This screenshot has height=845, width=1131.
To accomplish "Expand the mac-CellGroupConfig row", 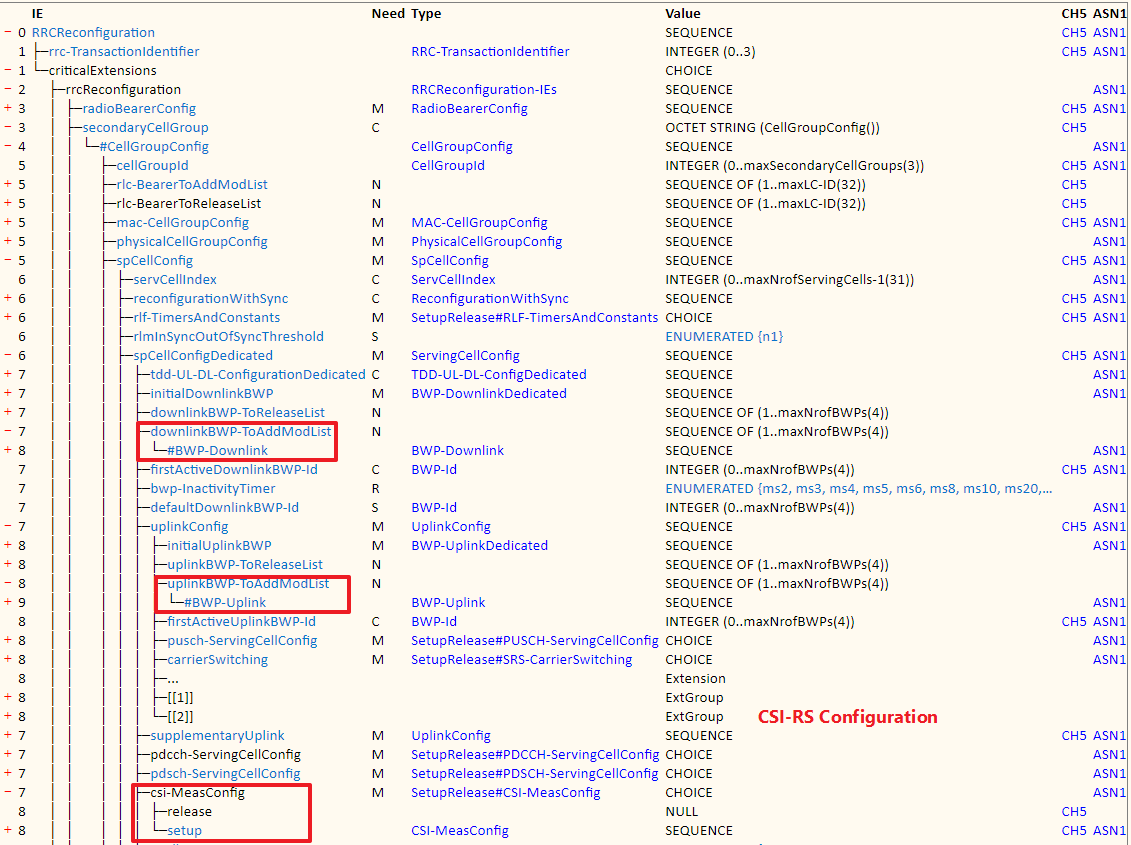I will 8,223.
